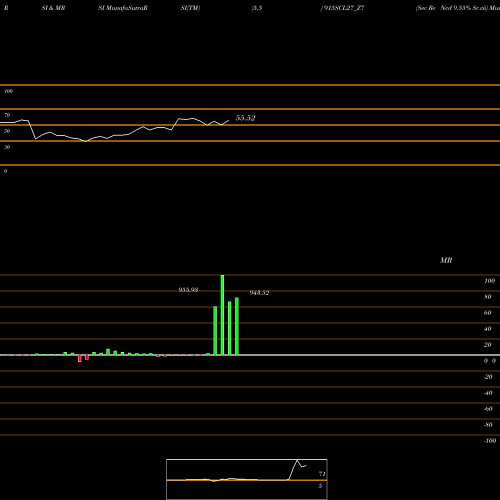
Task: Select the tallest green MR bar
Action: pos(222,315)
